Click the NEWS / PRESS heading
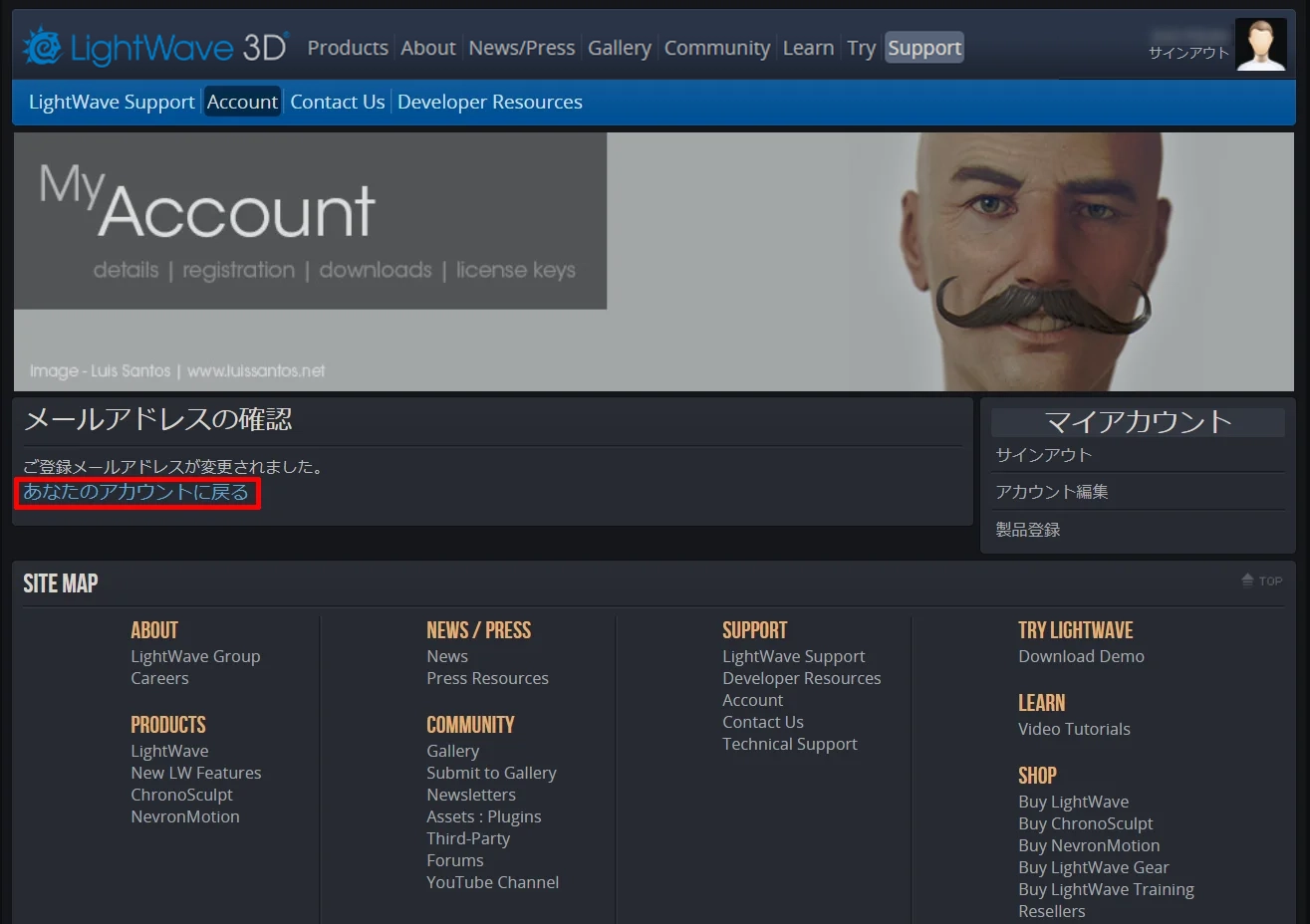Viewport: 1310px width, 924px height. click(x=479, y=630)
